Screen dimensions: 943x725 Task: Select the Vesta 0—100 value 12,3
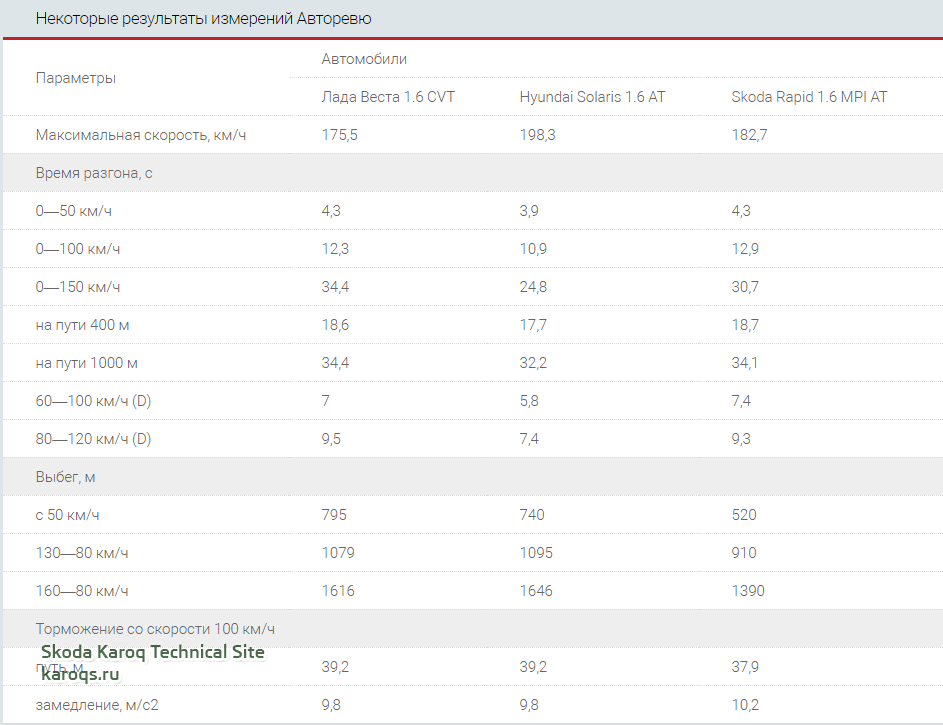pyautogui.click(x=334, y=249)
